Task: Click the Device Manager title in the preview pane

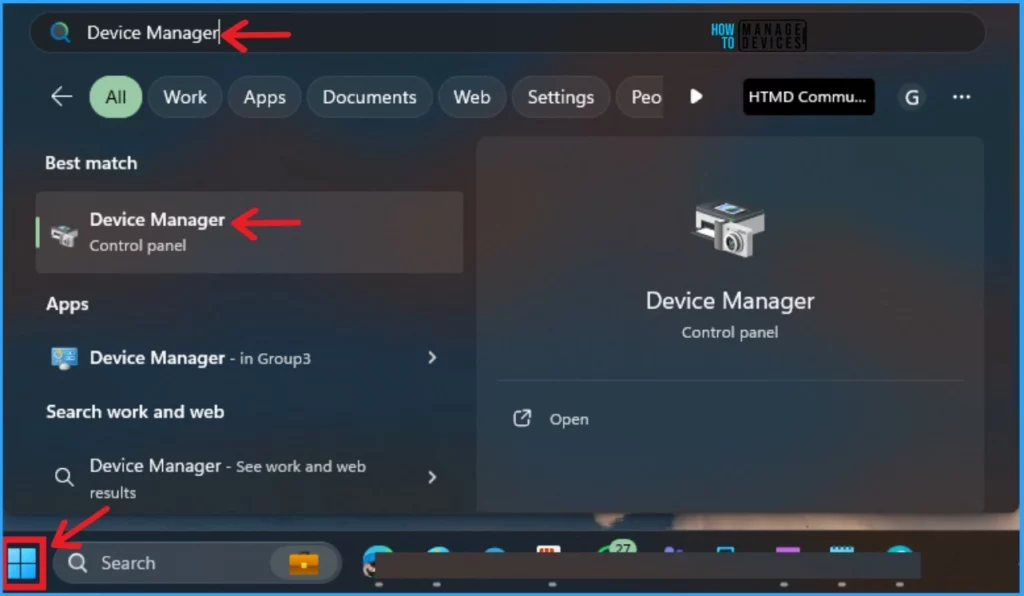Action: pos(729,301)
